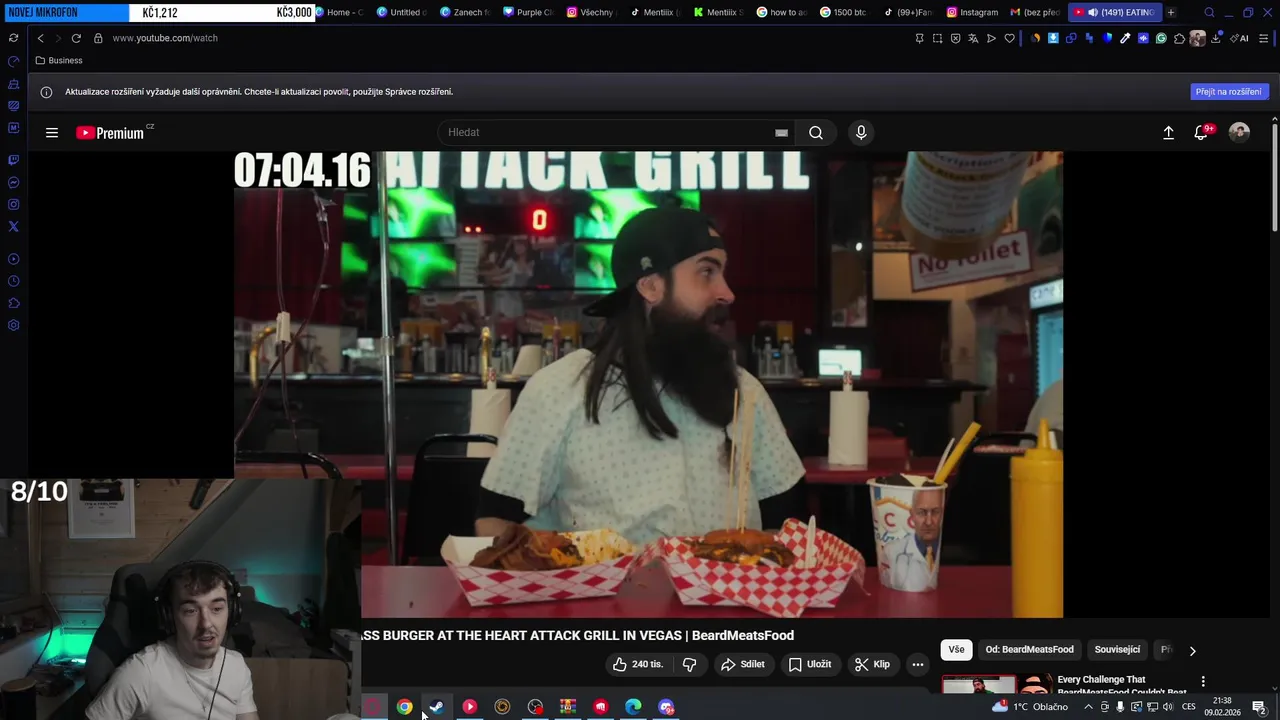Create a clip with the Klip button
The width and height of the screenshot is (1280, 720).
point(872,664)
